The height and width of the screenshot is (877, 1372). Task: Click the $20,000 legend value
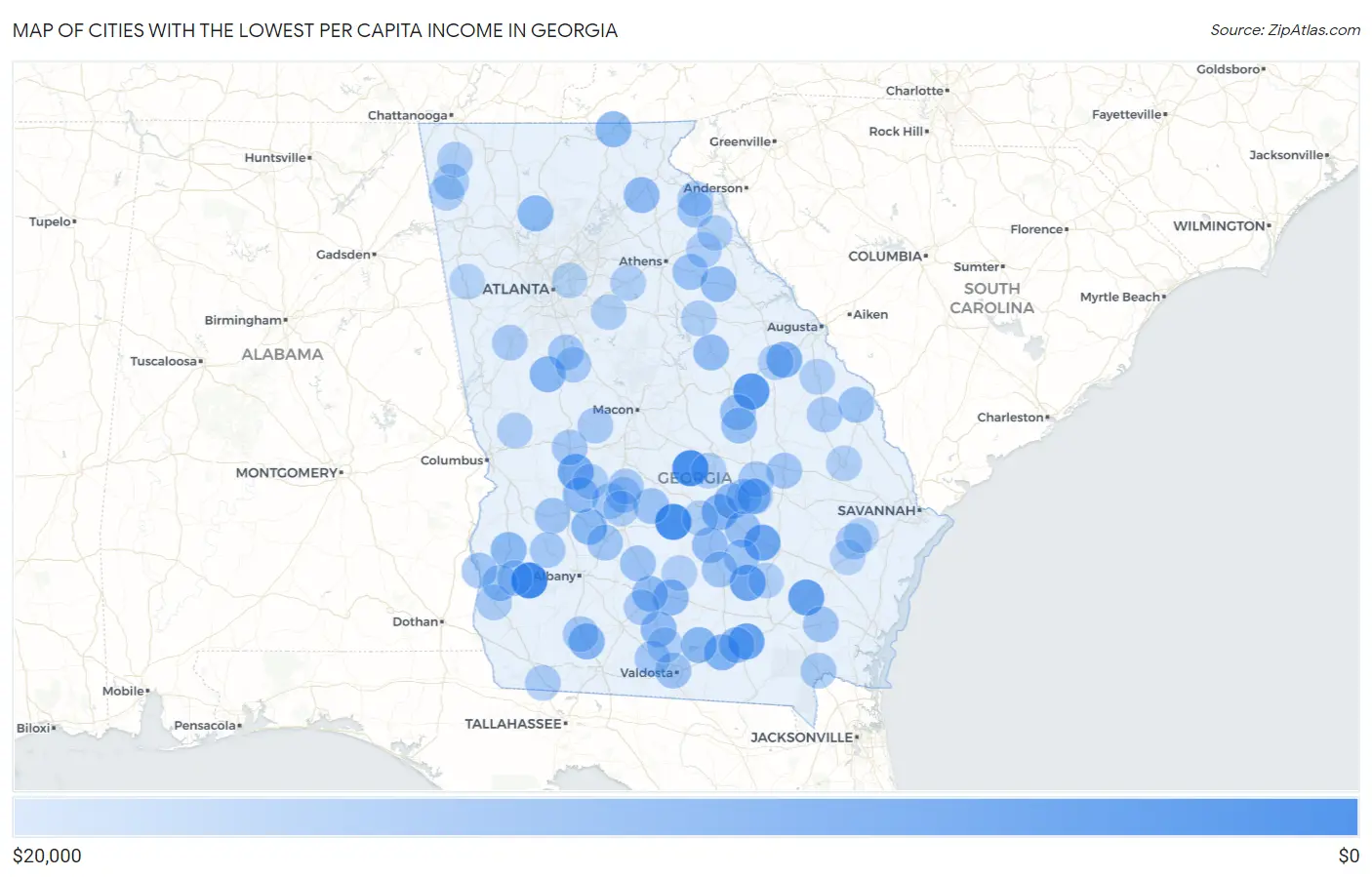coord(47,856)
